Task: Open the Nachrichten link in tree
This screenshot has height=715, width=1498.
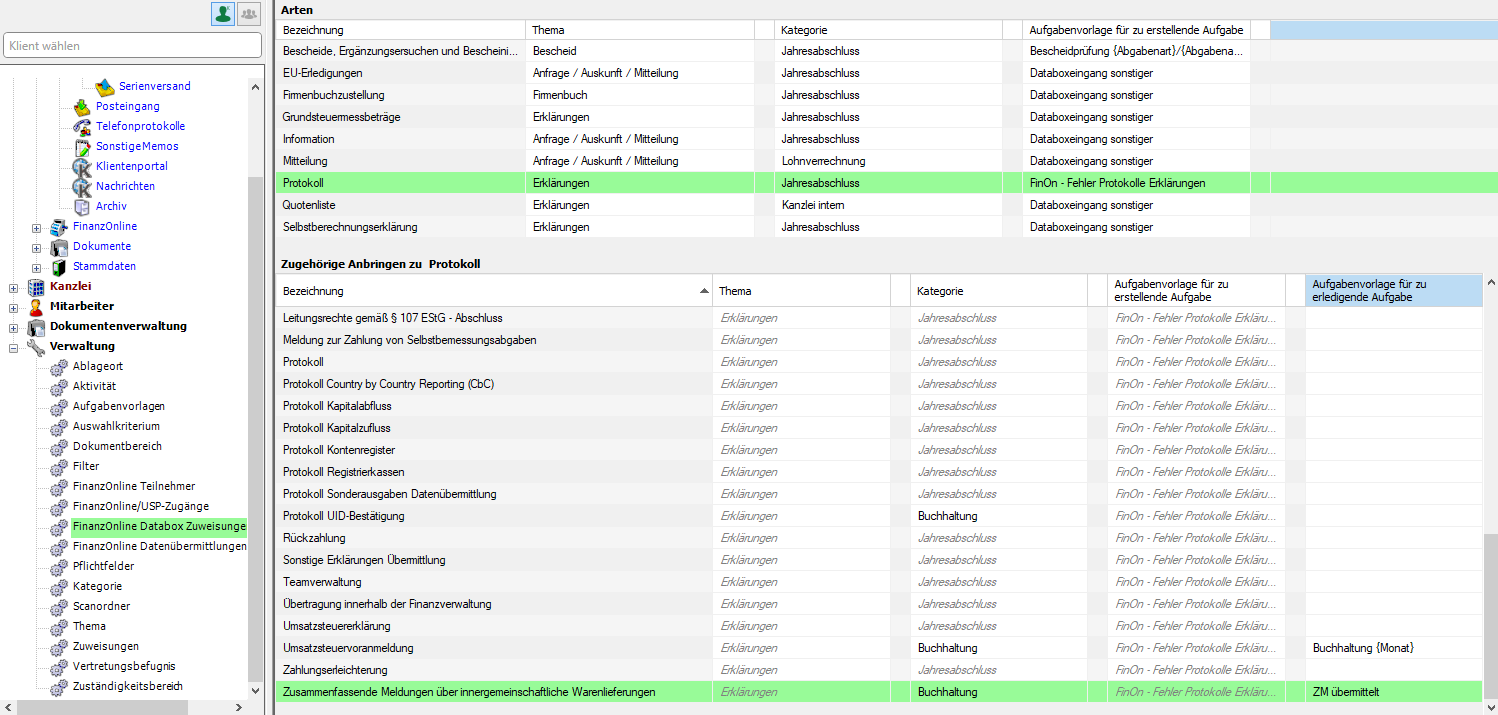Action: 125,186
